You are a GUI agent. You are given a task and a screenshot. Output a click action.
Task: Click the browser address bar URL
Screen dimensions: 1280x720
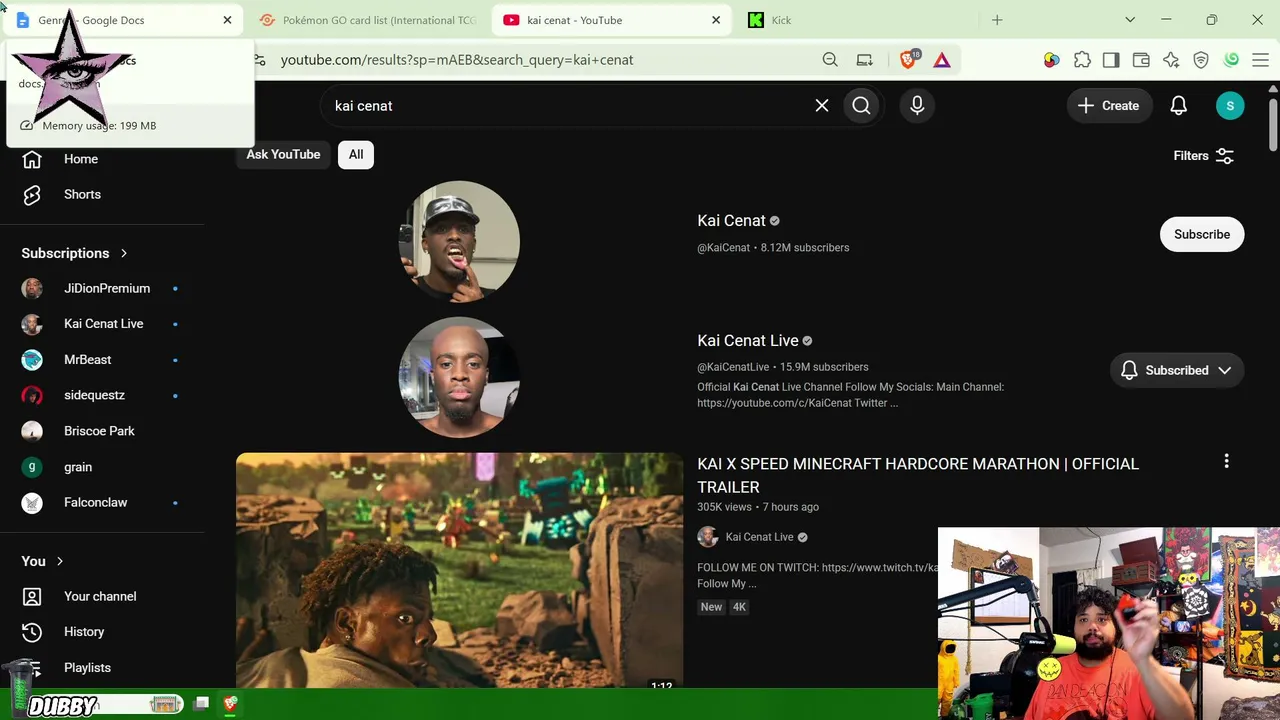tap(457, 60)
